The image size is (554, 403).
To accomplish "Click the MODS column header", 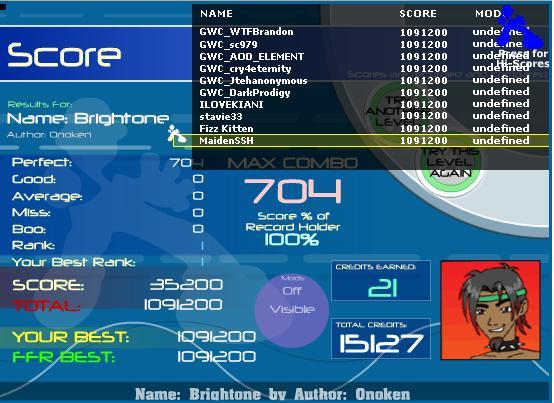I will [489, 14].
